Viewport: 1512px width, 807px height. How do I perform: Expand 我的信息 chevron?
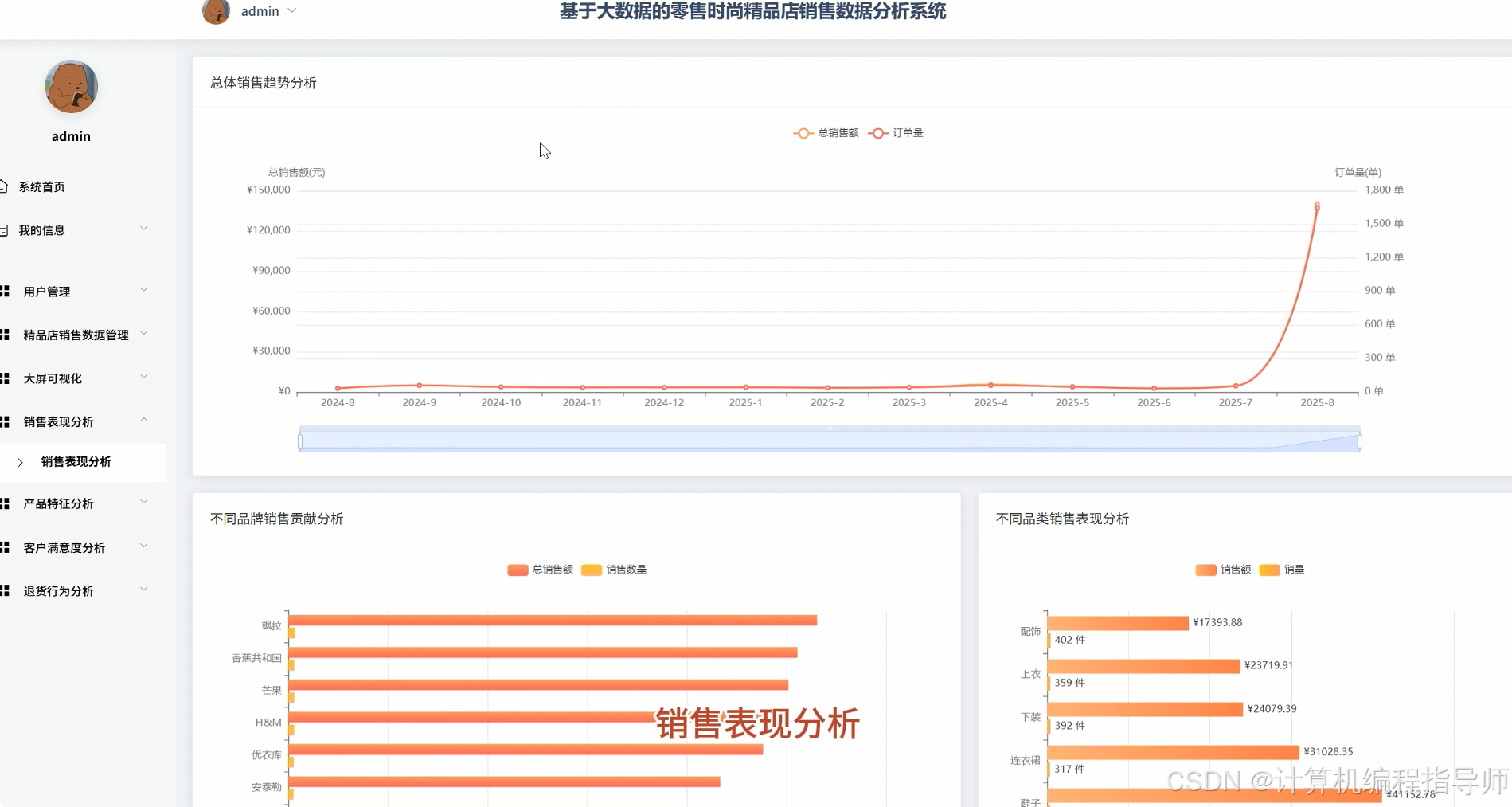click(144, 229)
